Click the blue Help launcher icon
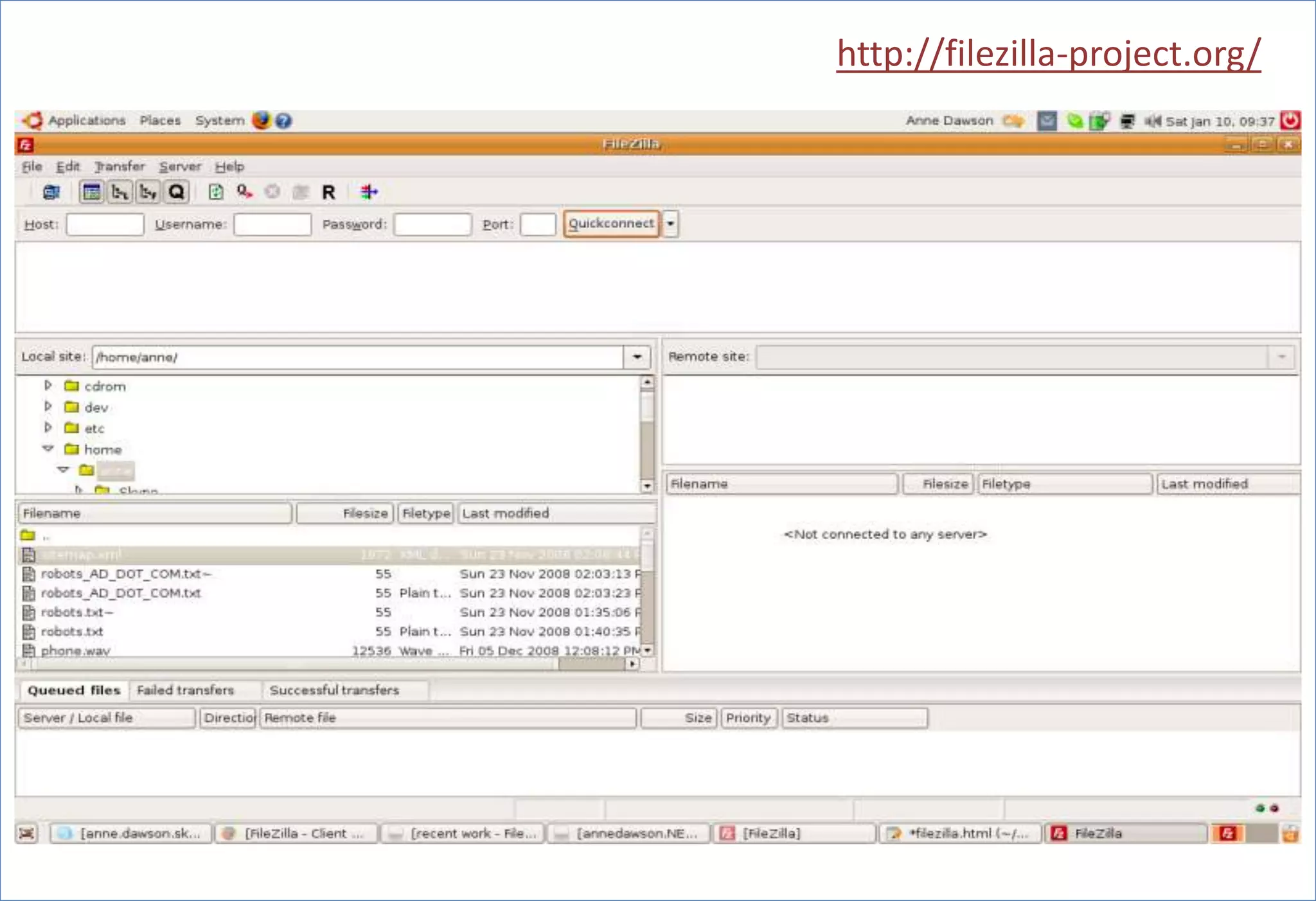 pos(283,120)
